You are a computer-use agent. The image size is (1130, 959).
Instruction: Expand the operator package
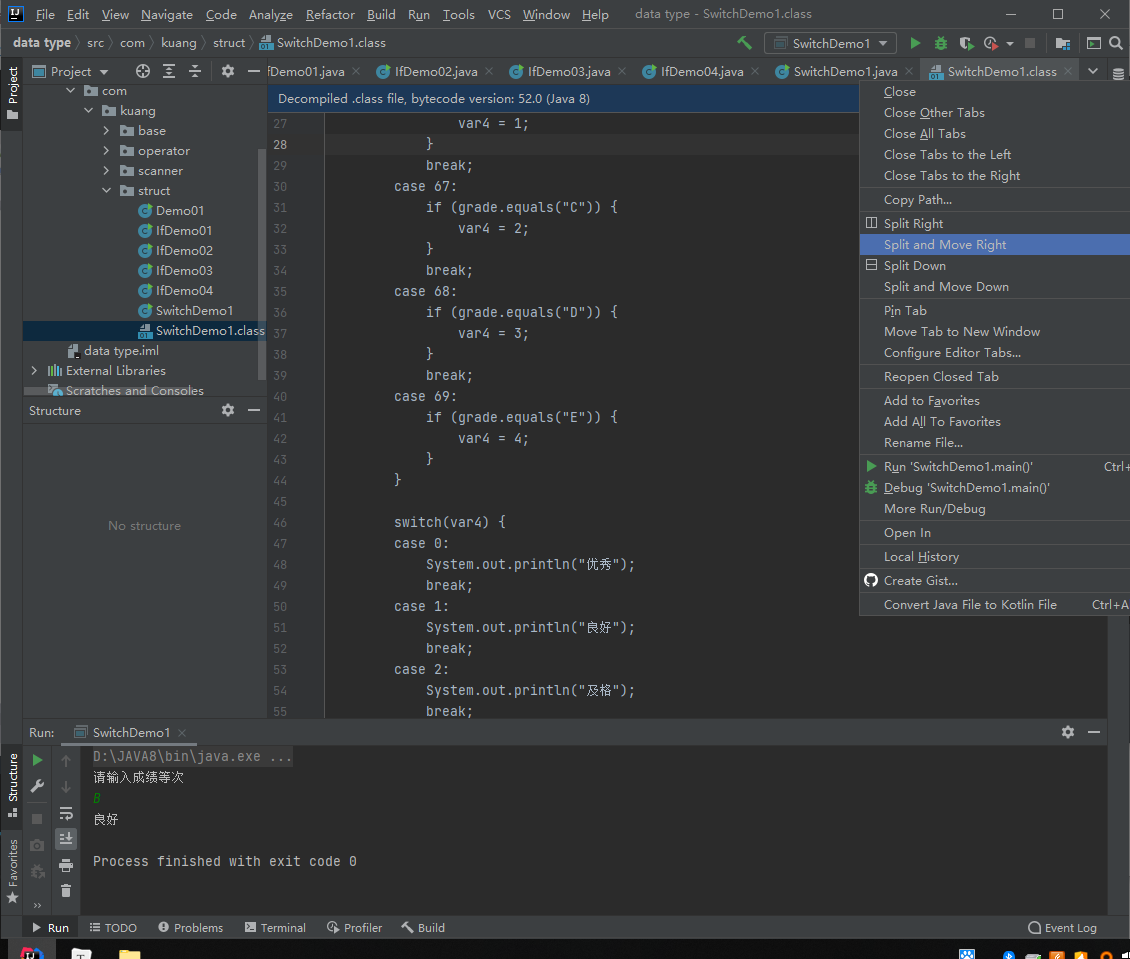coord(107,151)
